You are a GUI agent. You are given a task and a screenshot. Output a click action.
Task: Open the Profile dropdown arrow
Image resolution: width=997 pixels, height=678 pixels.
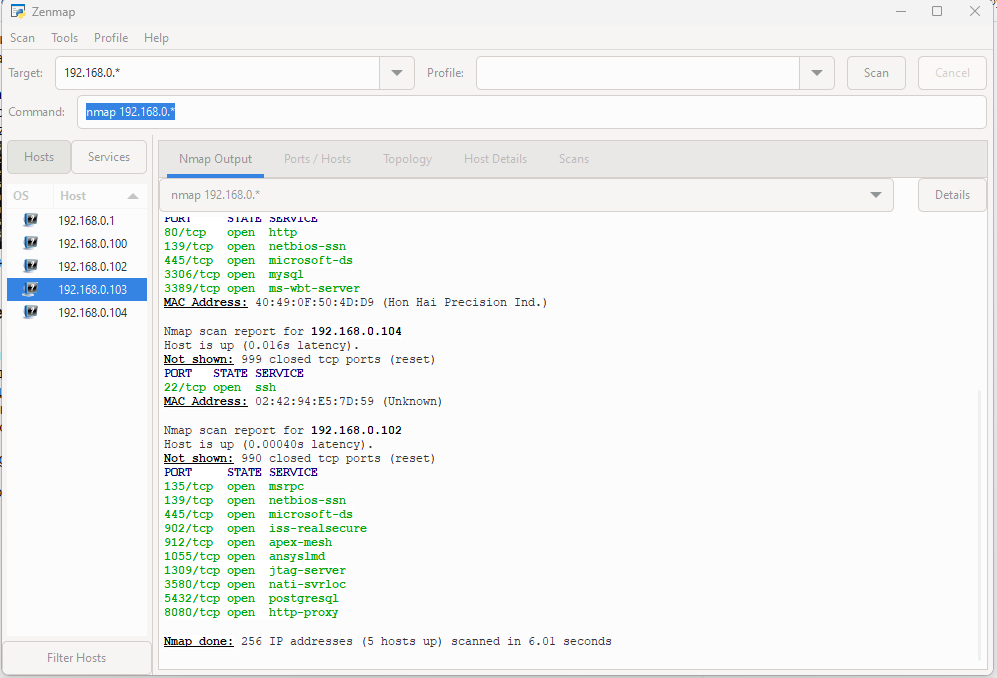[817, 73]
